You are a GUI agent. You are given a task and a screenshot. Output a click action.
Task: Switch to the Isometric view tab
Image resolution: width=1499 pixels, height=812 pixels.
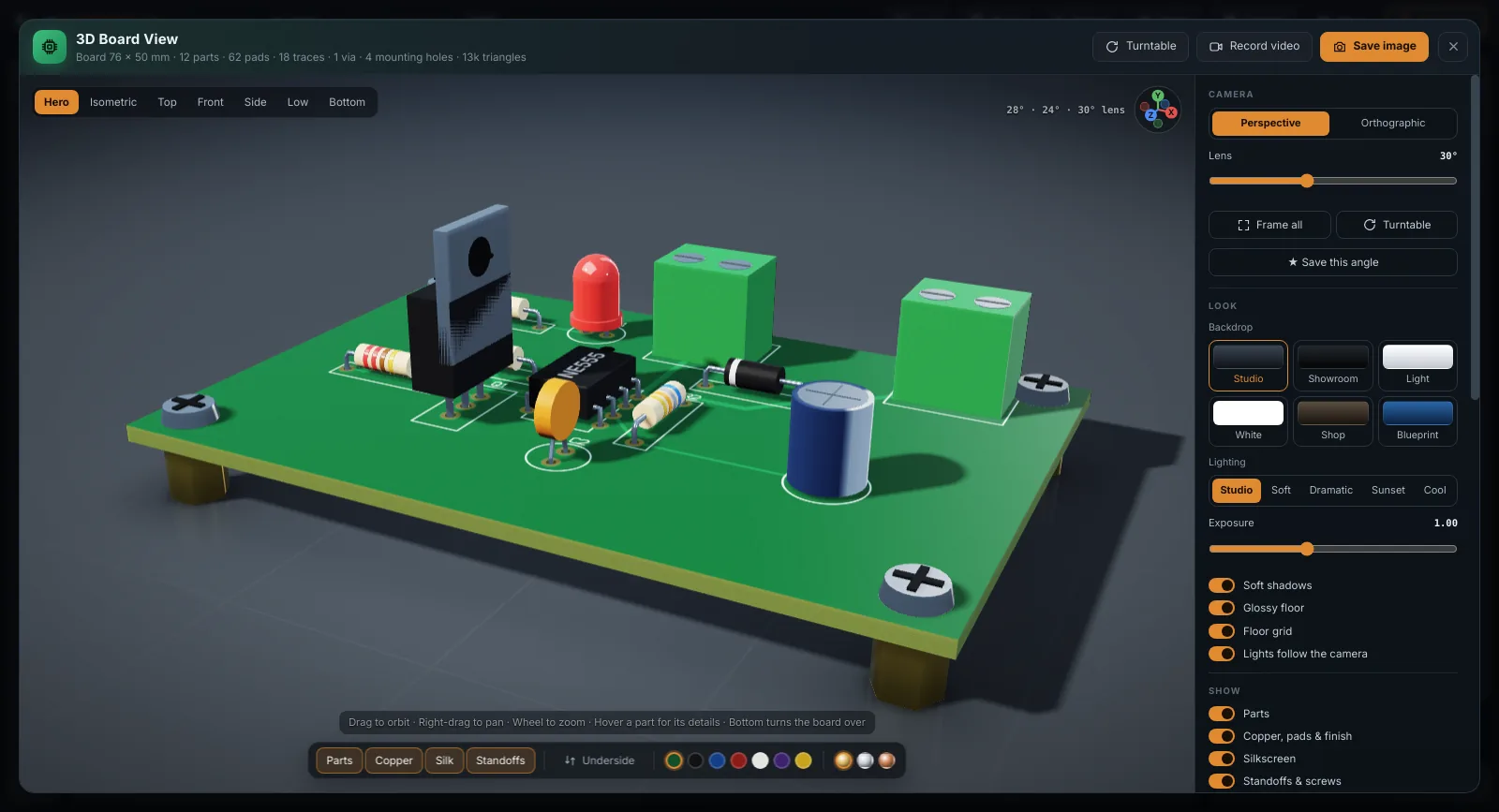(x=113, y=102)
